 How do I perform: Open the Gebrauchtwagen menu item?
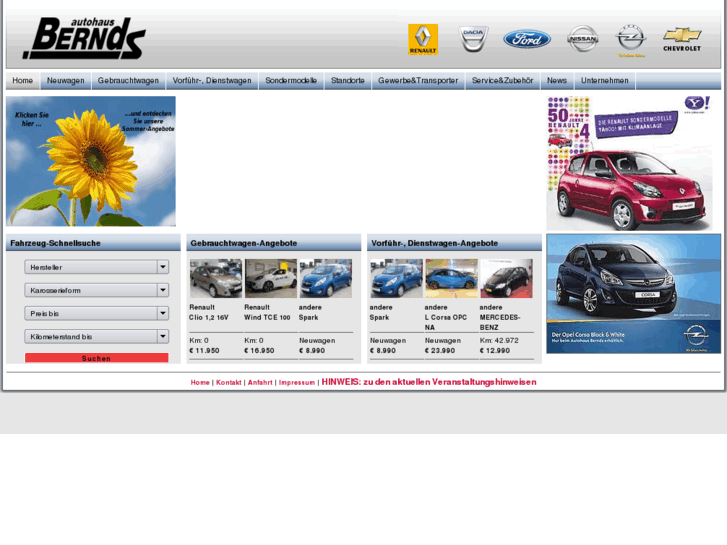coord(128,81)
